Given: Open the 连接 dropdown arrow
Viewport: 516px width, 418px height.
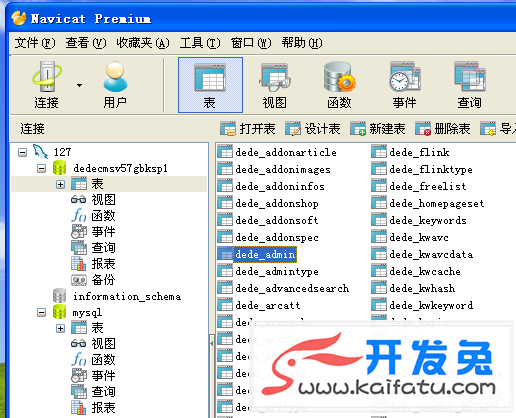Looking at the screenshot, I should [79, 85].
